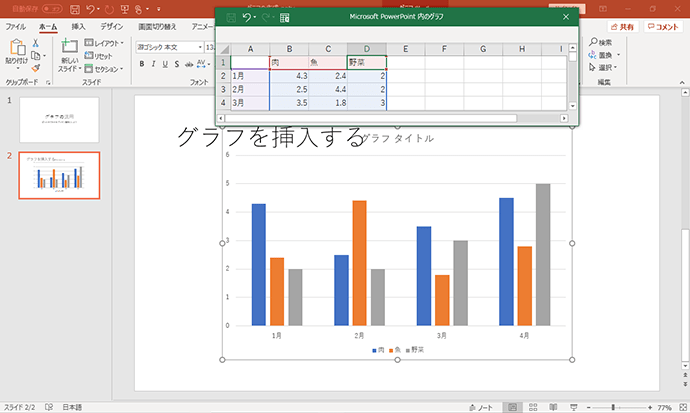690x413 pixels.
Task: Adjust the zoom slider handle
Action: click(x=613, y=407)
